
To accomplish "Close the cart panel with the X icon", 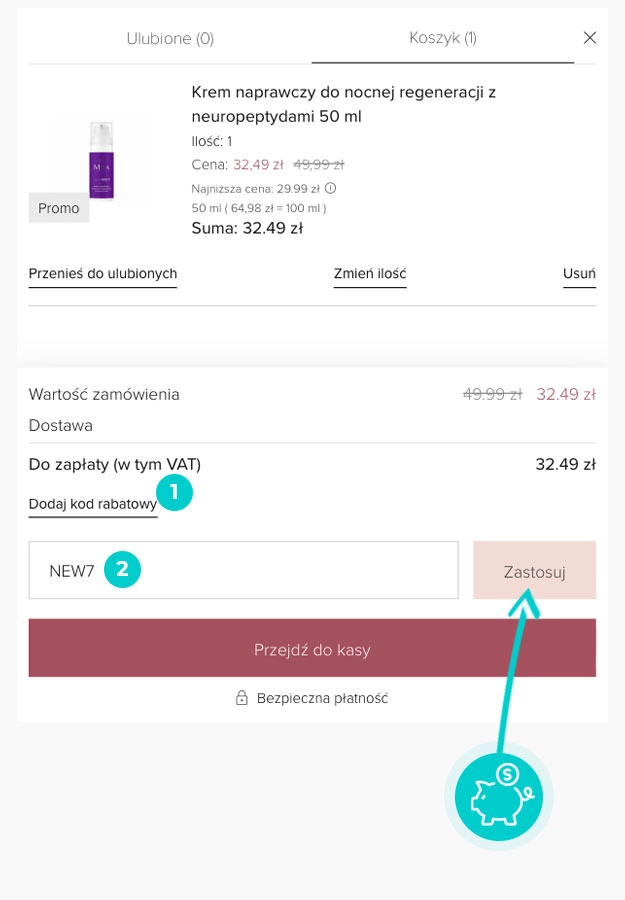I will point(590,38).
